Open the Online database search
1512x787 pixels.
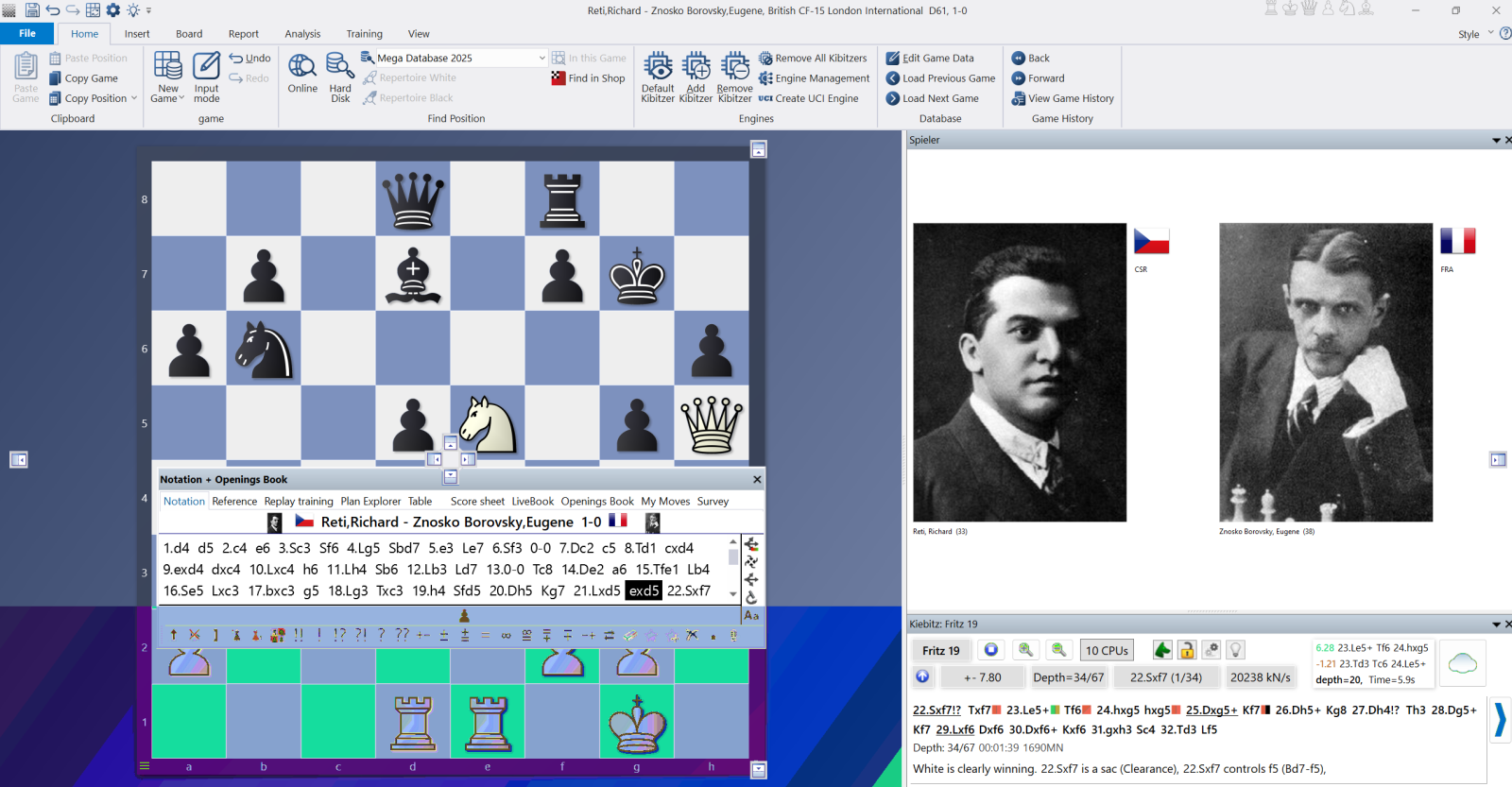pos(302,68)
